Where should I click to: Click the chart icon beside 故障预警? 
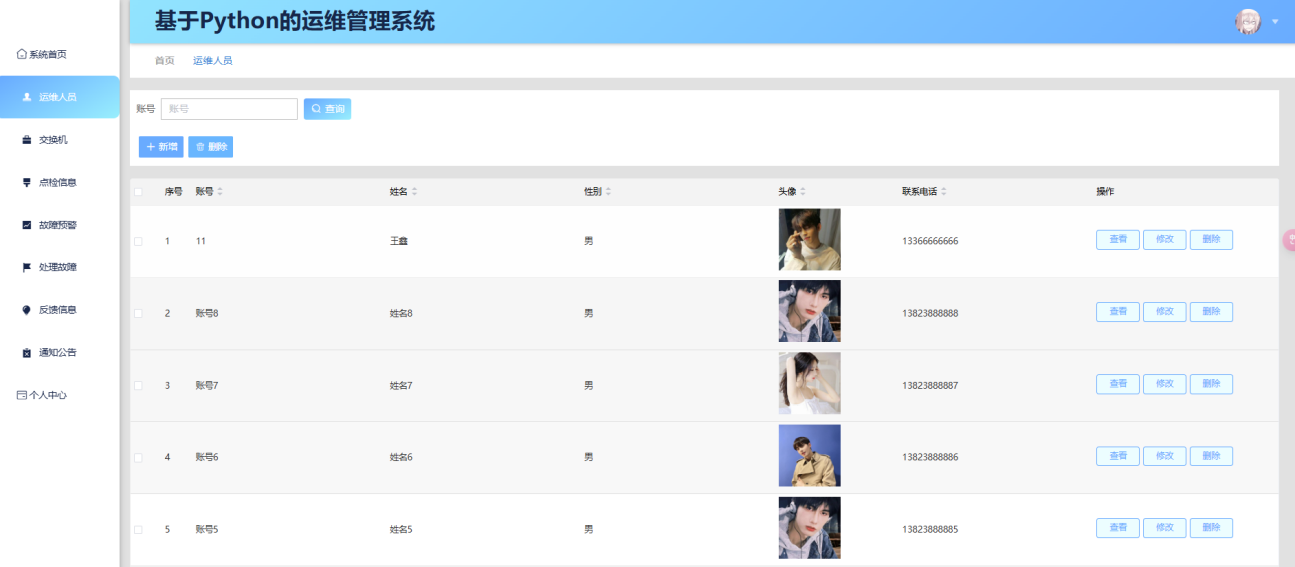(27, 225)
